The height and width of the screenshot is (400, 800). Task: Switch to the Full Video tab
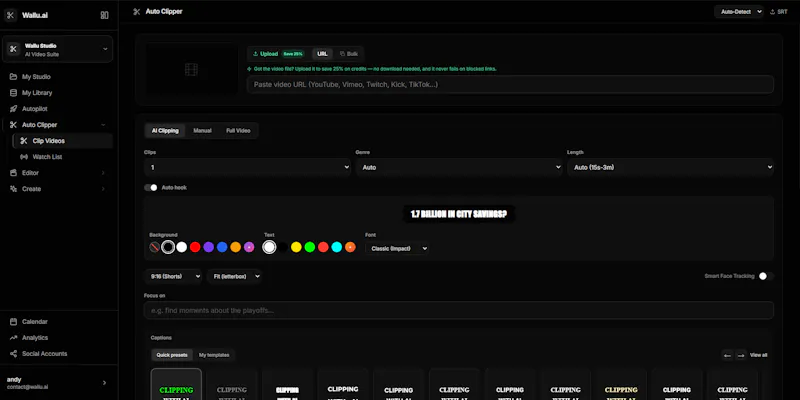pos(238,131)
